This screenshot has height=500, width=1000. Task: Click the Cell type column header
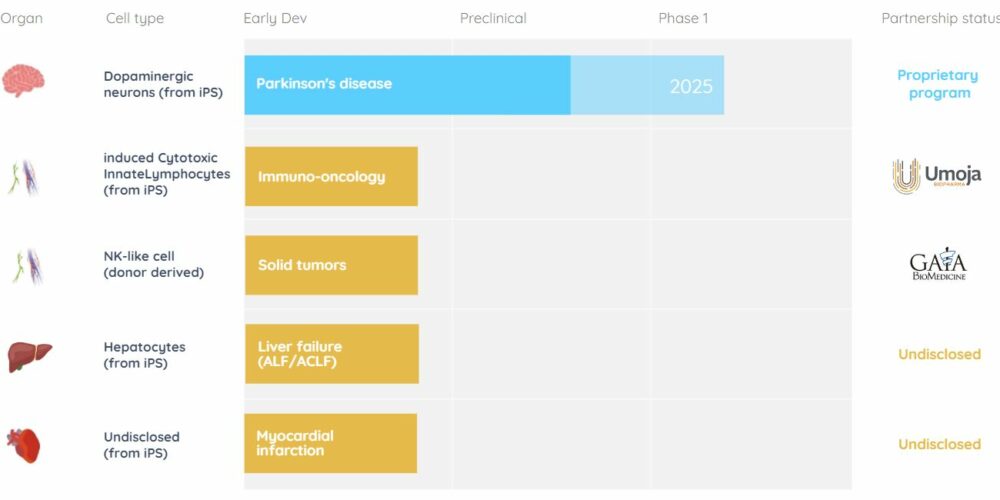(x=135, y=18)
